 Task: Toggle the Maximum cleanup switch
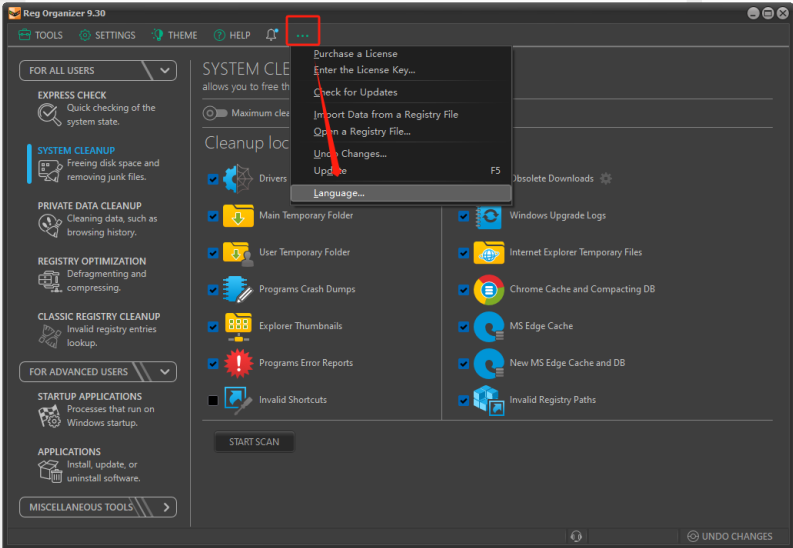(x=214, y=113)
